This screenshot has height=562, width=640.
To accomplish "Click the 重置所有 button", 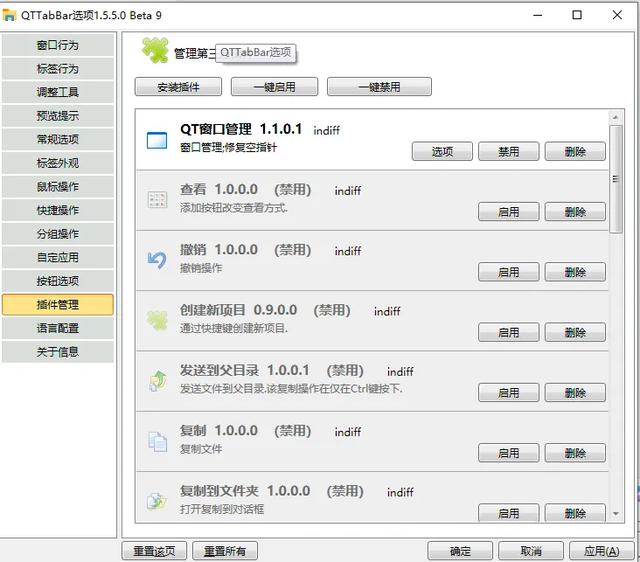I will (225, 551).
